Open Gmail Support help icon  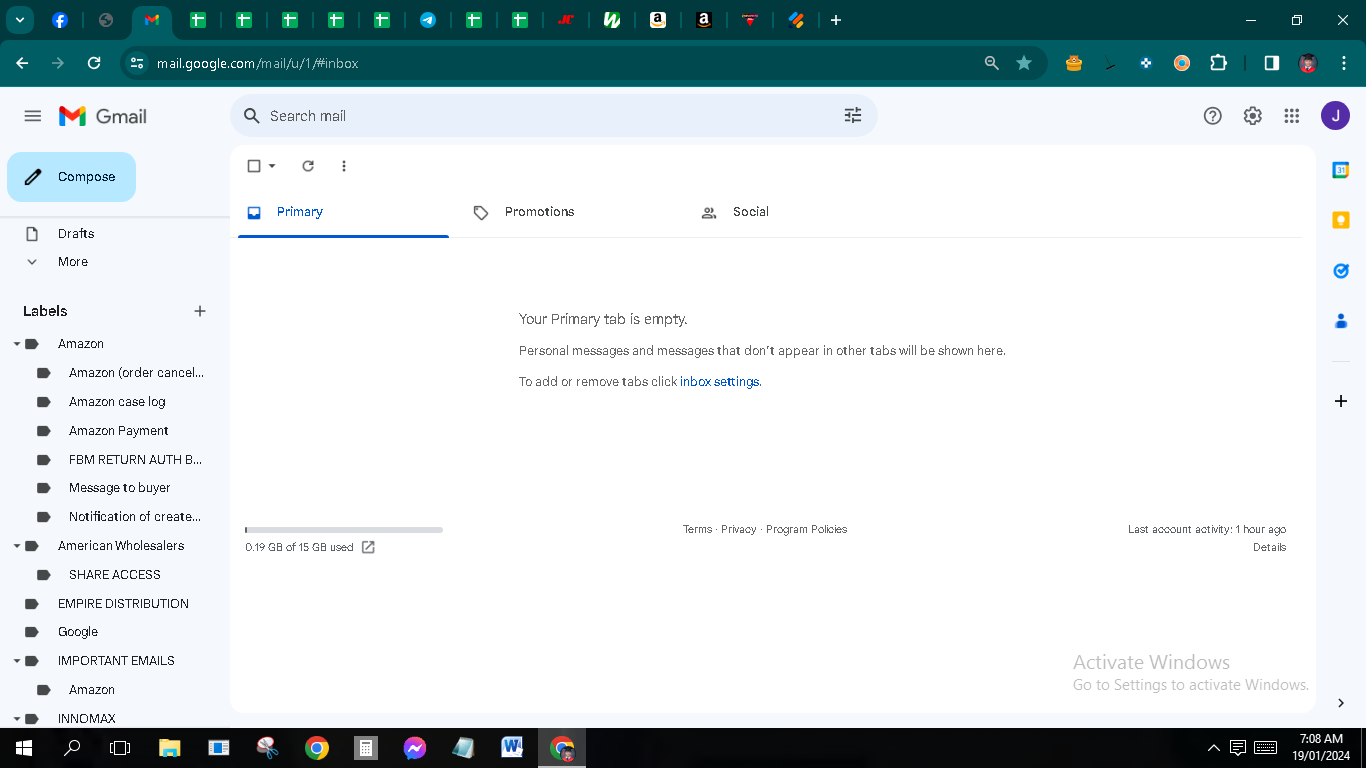pos(1213,116)
